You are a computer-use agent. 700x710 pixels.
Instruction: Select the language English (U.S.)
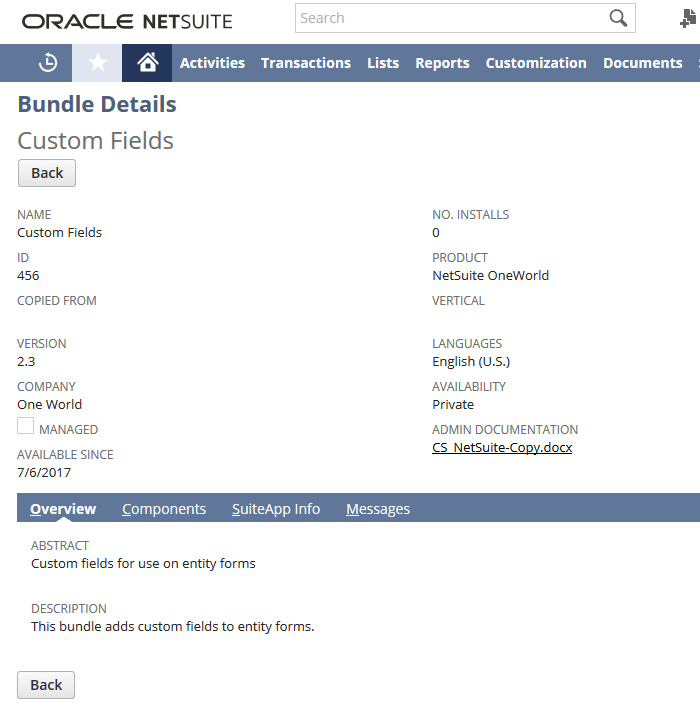[471, 361]
